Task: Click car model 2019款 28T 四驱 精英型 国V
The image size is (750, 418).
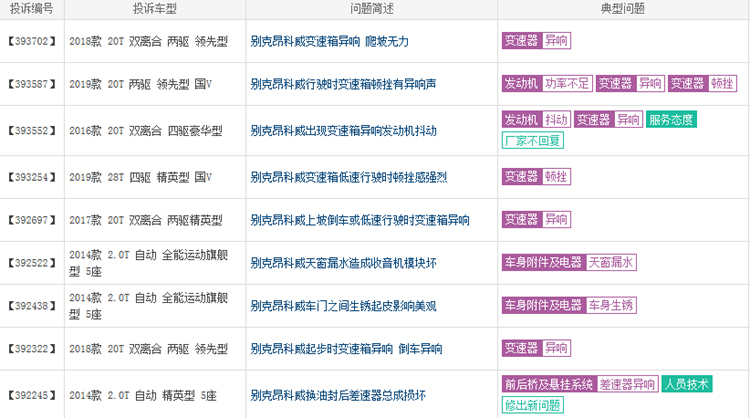Action: point(141,177)
